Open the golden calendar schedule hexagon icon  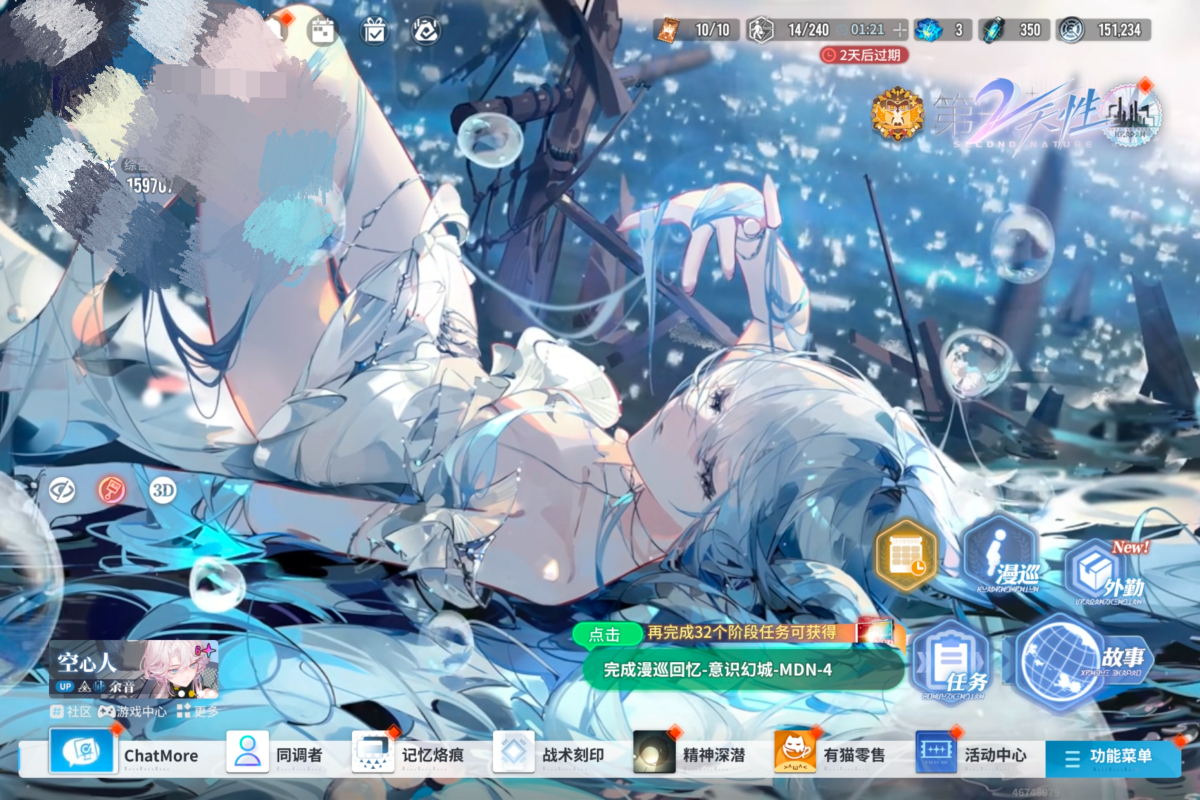click(x=906, y=556)
